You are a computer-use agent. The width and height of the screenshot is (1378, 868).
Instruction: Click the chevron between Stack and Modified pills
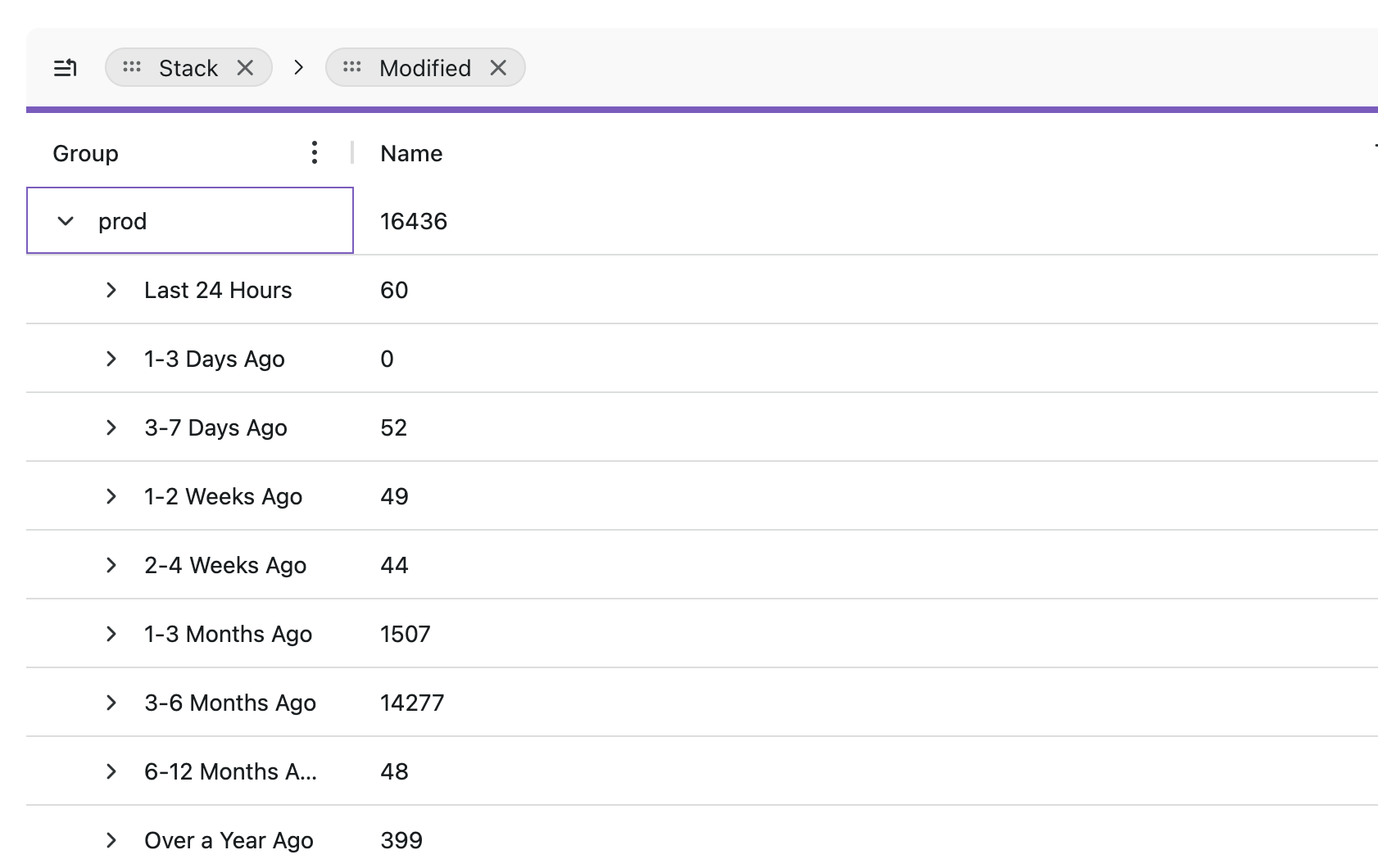pos(298,68)
